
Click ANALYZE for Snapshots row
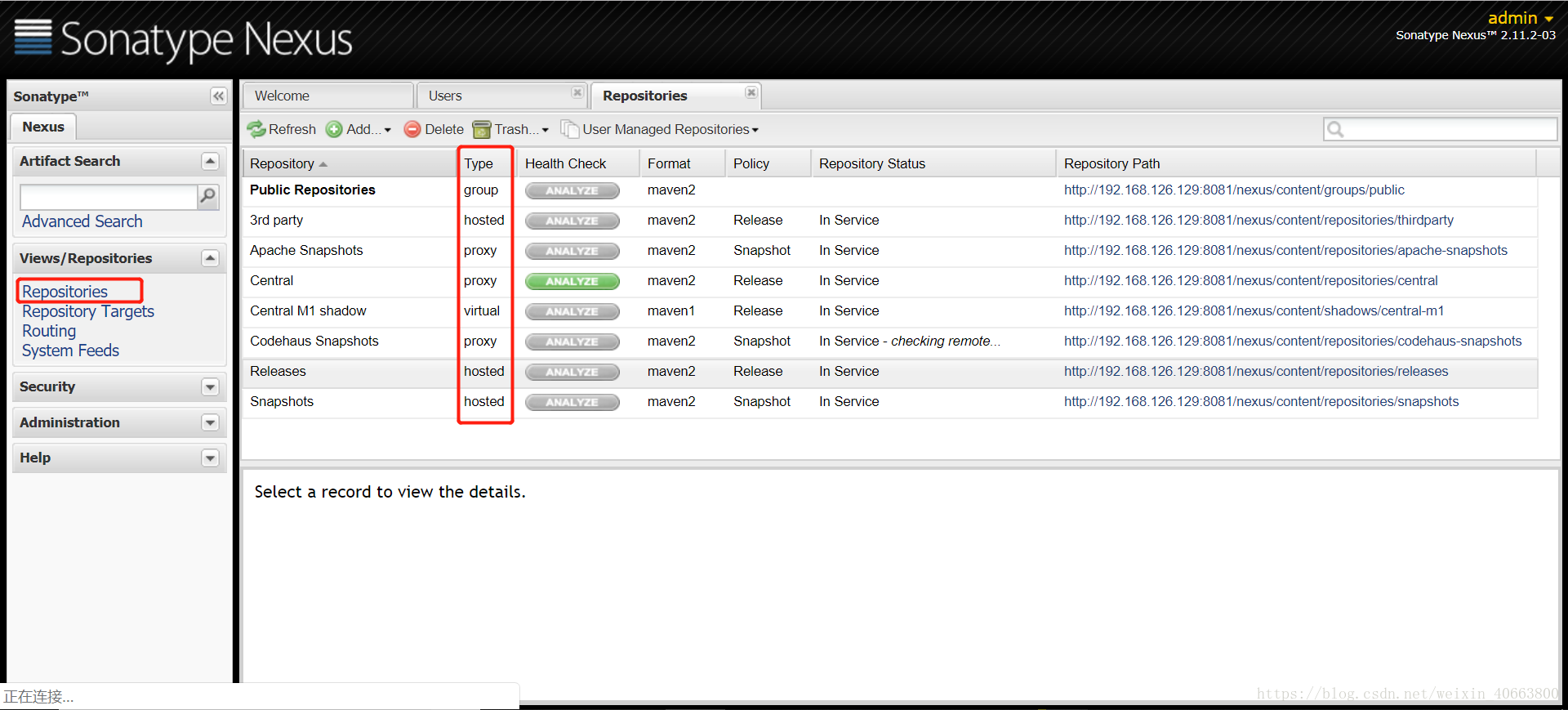click(572, 402)
